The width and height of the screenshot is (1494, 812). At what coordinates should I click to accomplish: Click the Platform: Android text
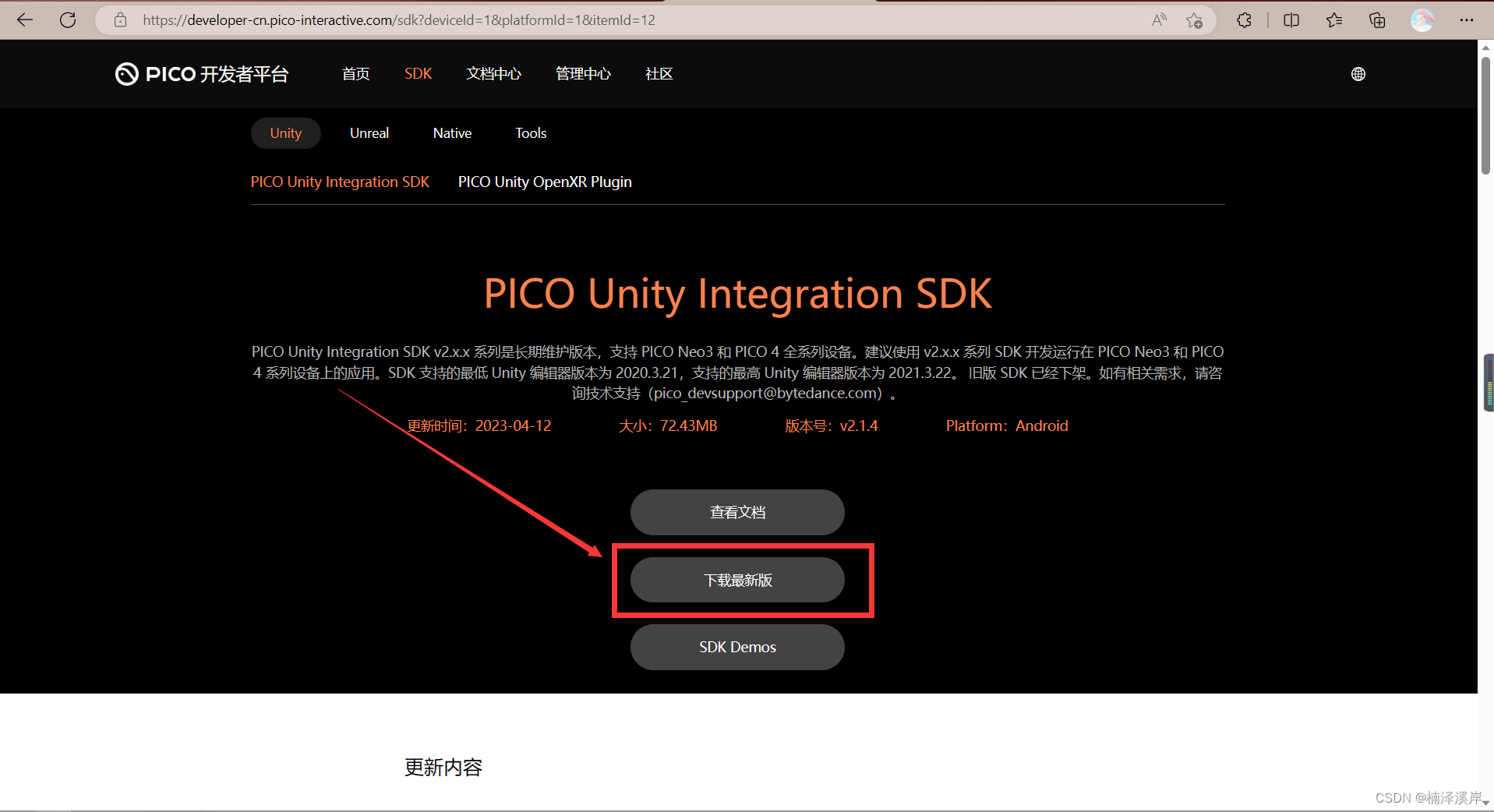point(1007,426)
